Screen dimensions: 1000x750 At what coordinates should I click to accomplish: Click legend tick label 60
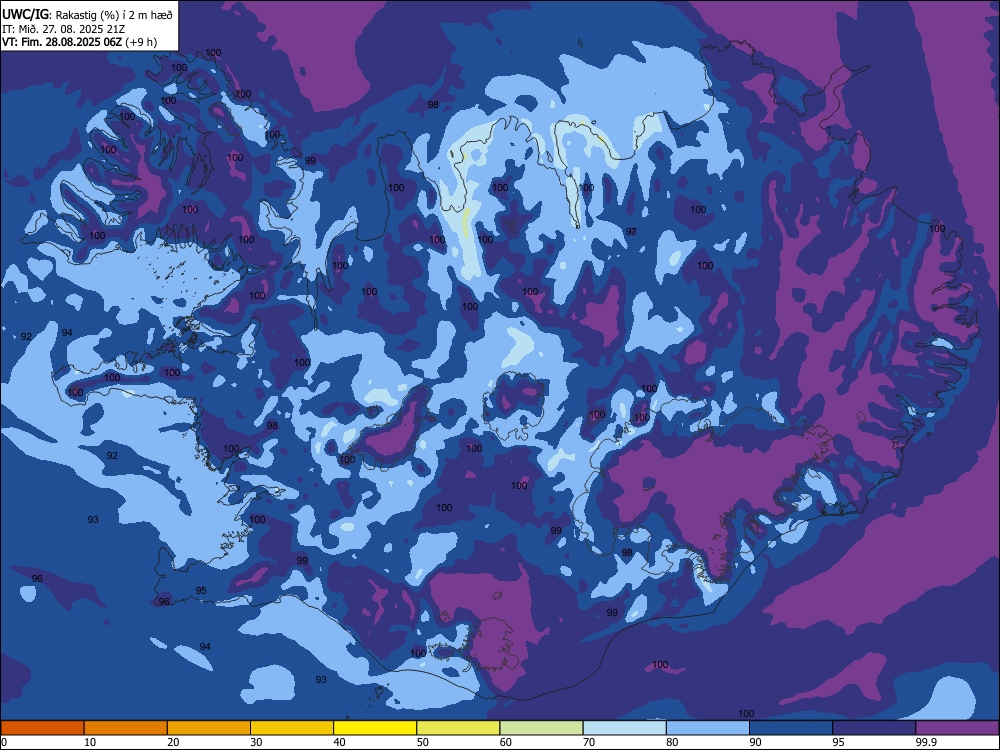(x=506, y=742)
